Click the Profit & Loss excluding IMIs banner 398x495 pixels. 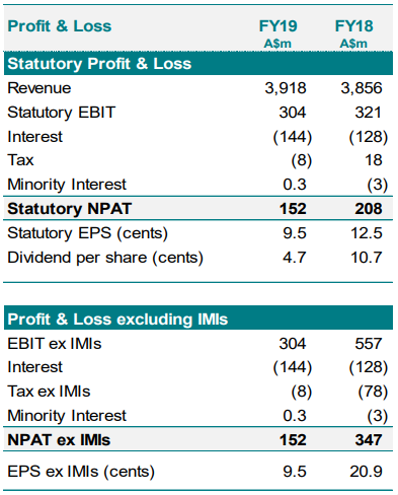pos(198,319)
